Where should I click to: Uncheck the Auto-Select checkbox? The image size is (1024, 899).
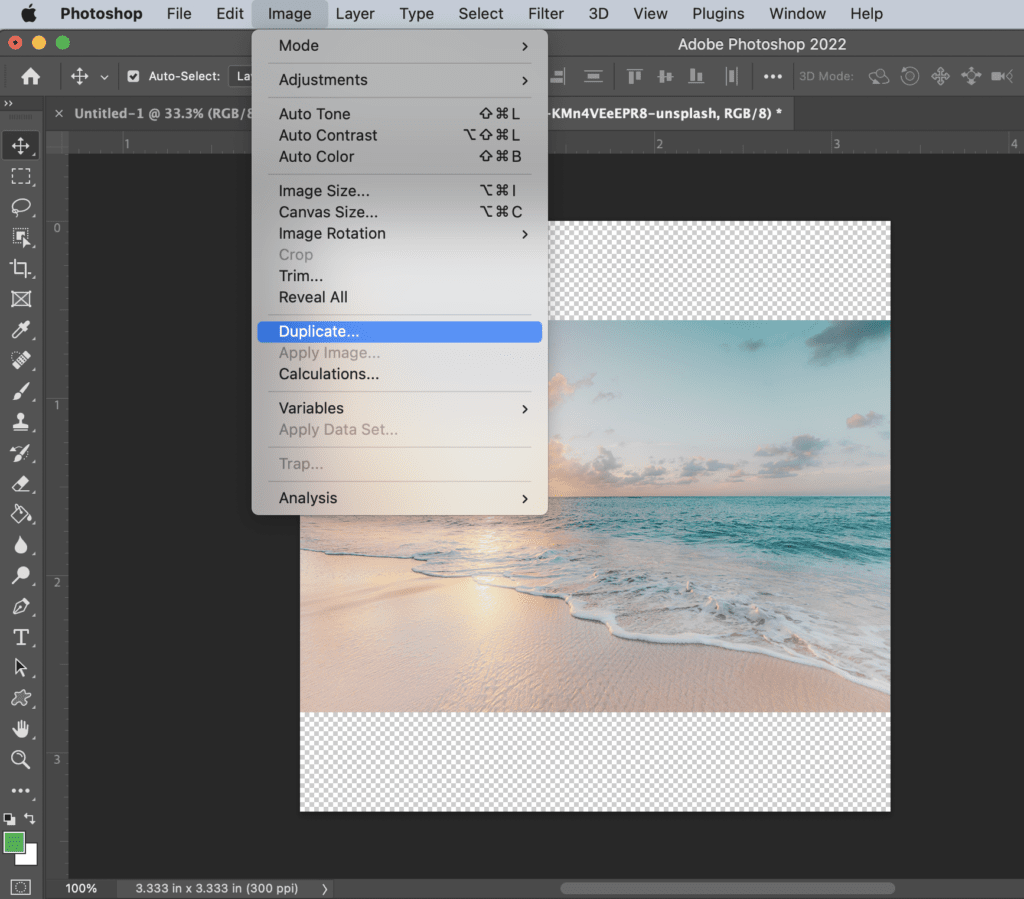click(x=133, y=76)
